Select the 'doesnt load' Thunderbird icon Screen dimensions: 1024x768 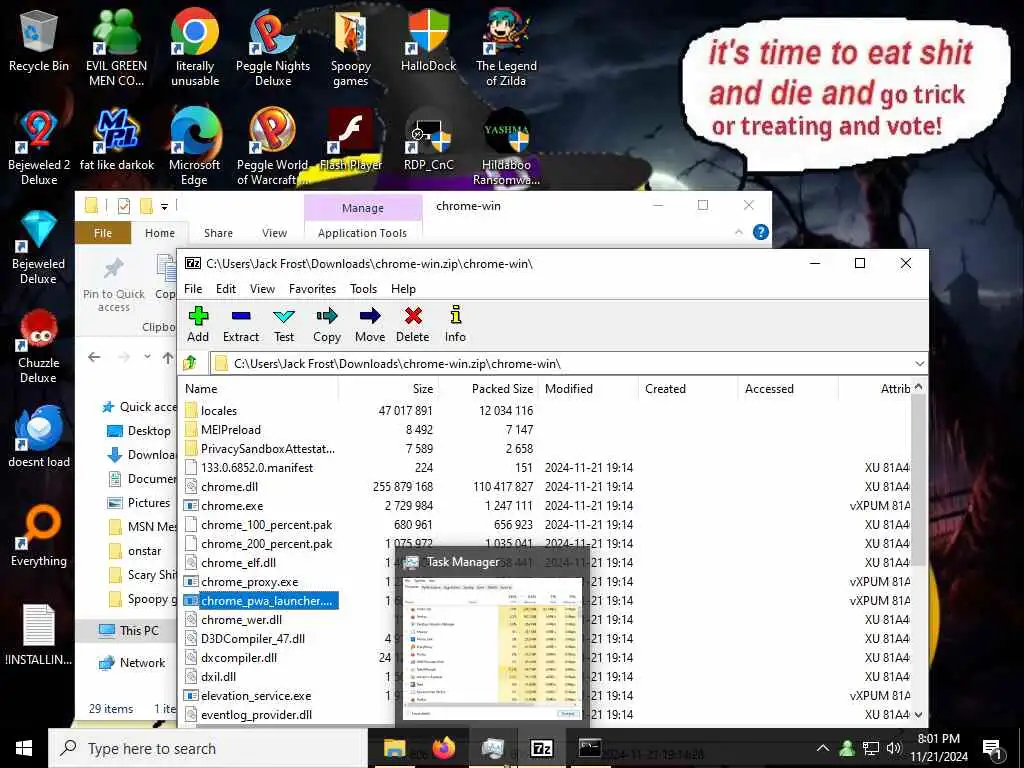point(39,438)
